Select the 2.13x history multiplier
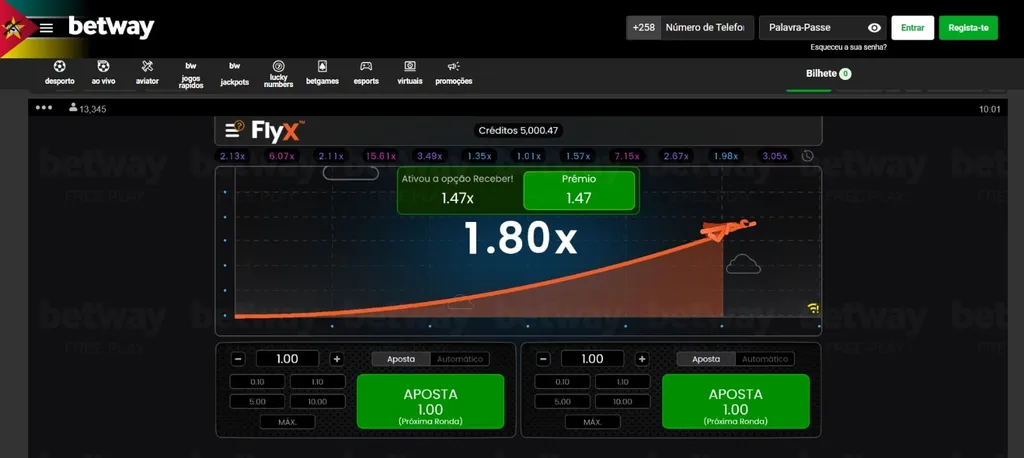This screenshot has width=1024, height=458. [x=232, y=156]
